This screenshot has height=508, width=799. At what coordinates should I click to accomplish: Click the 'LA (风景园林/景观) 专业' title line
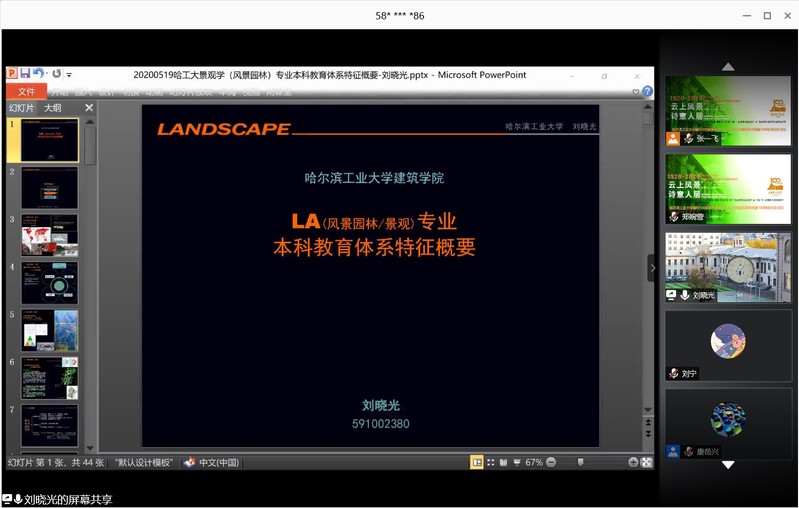[374, 222]
